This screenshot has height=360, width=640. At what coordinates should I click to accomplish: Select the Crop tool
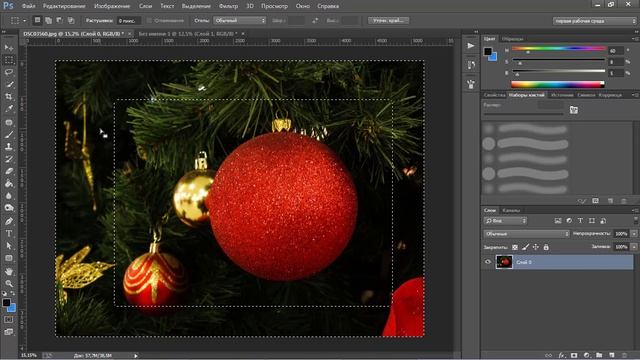9,97
